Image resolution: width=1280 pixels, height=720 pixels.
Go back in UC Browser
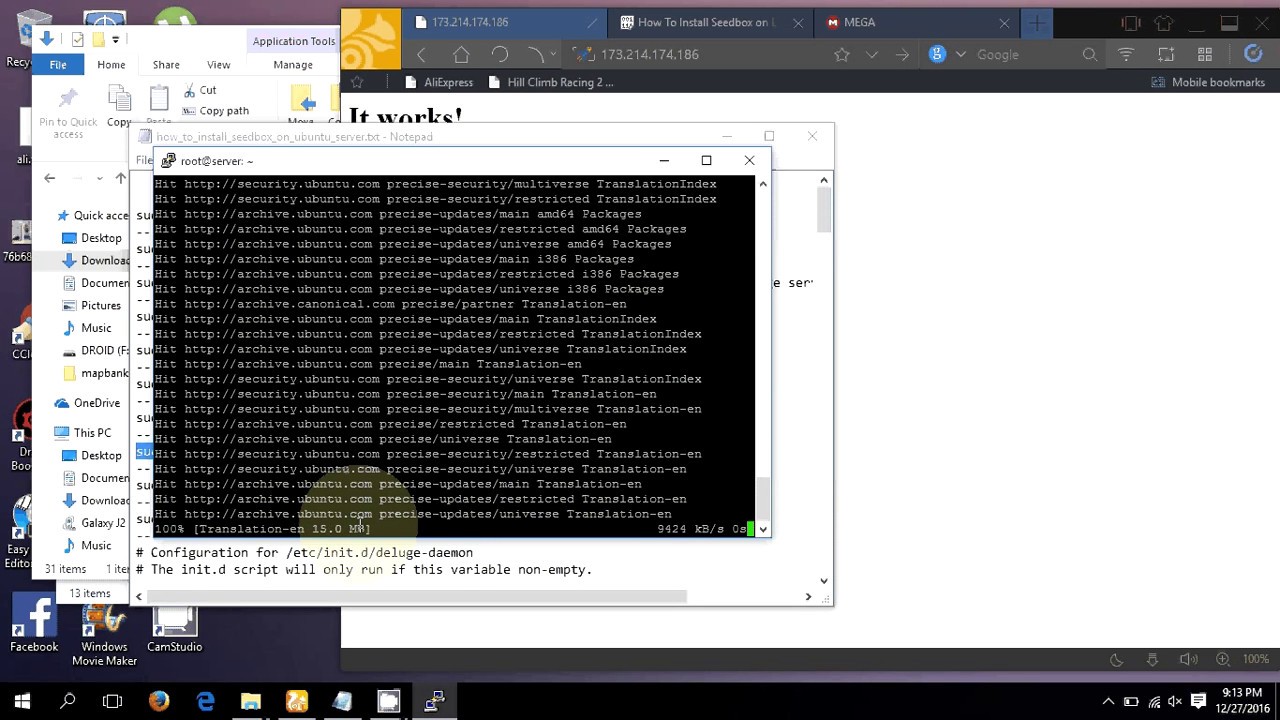[421, 55]
